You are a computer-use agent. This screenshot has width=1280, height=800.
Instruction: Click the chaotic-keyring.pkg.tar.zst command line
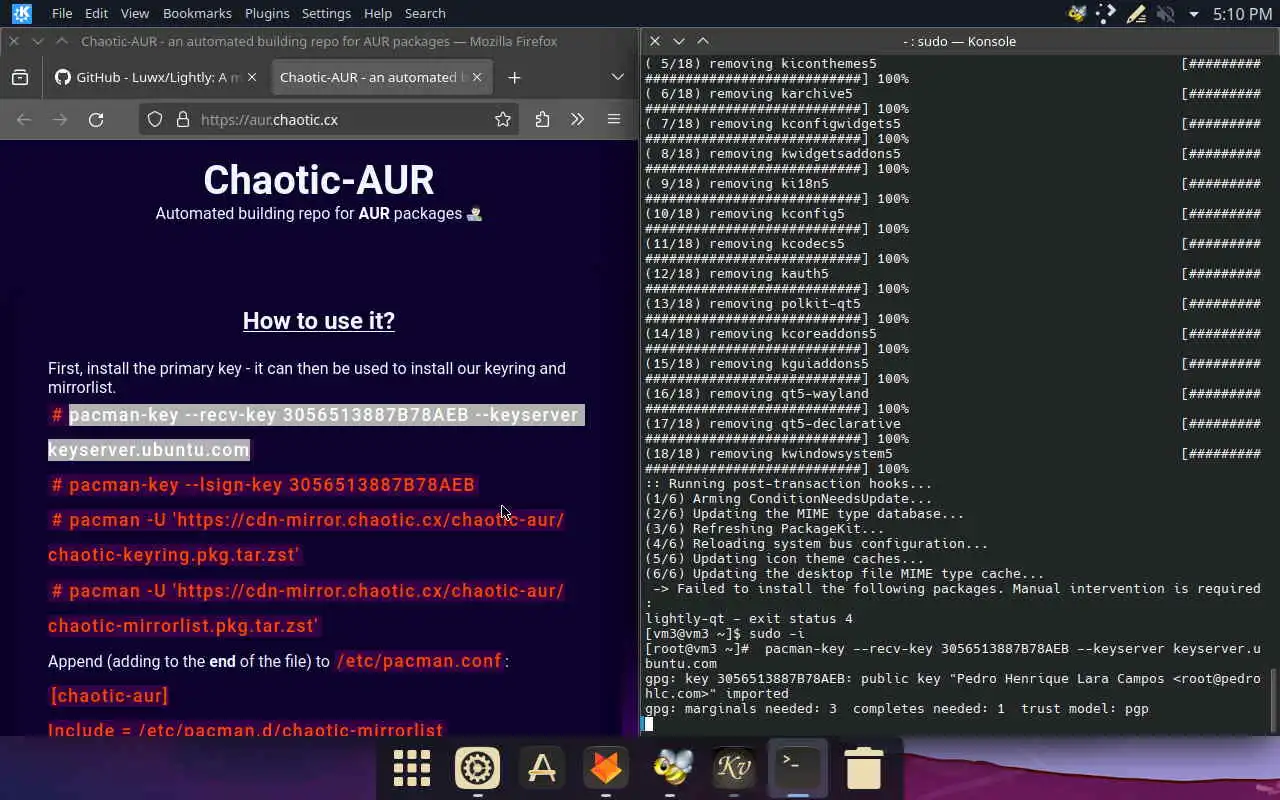[307, 537]
